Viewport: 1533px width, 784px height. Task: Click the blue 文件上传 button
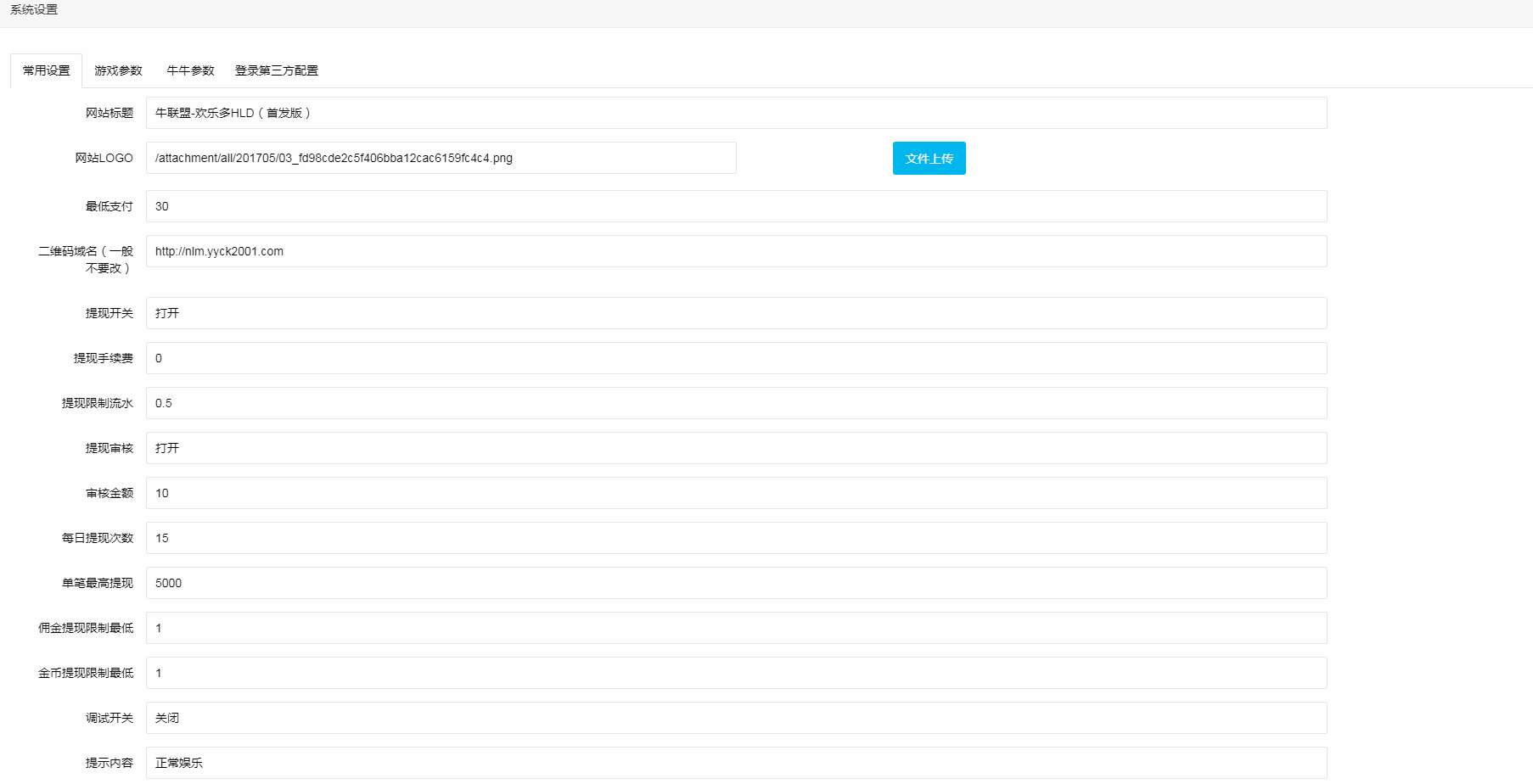929,159
